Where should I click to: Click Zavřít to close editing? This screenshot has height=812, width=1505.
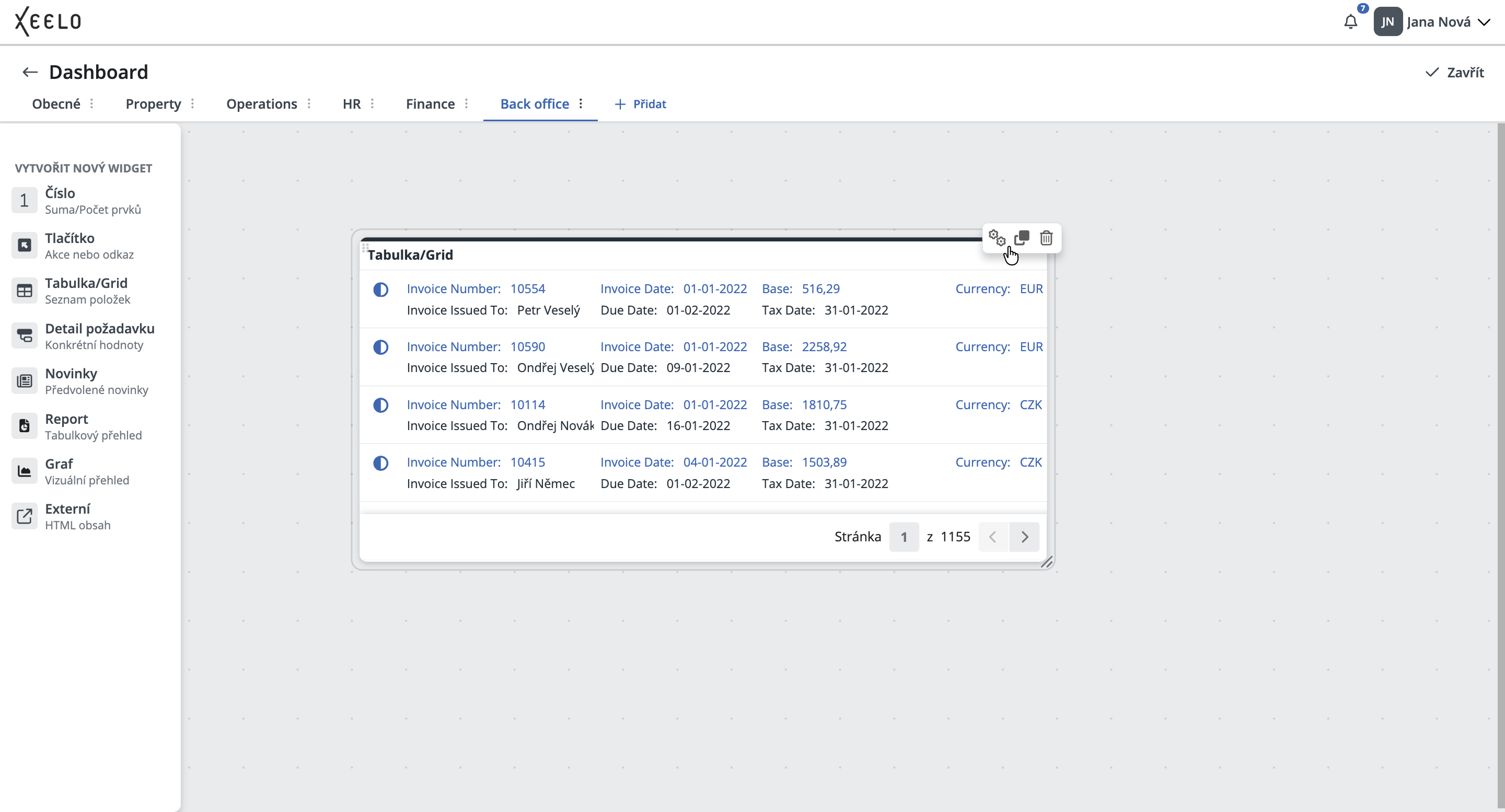(1454, 73)
